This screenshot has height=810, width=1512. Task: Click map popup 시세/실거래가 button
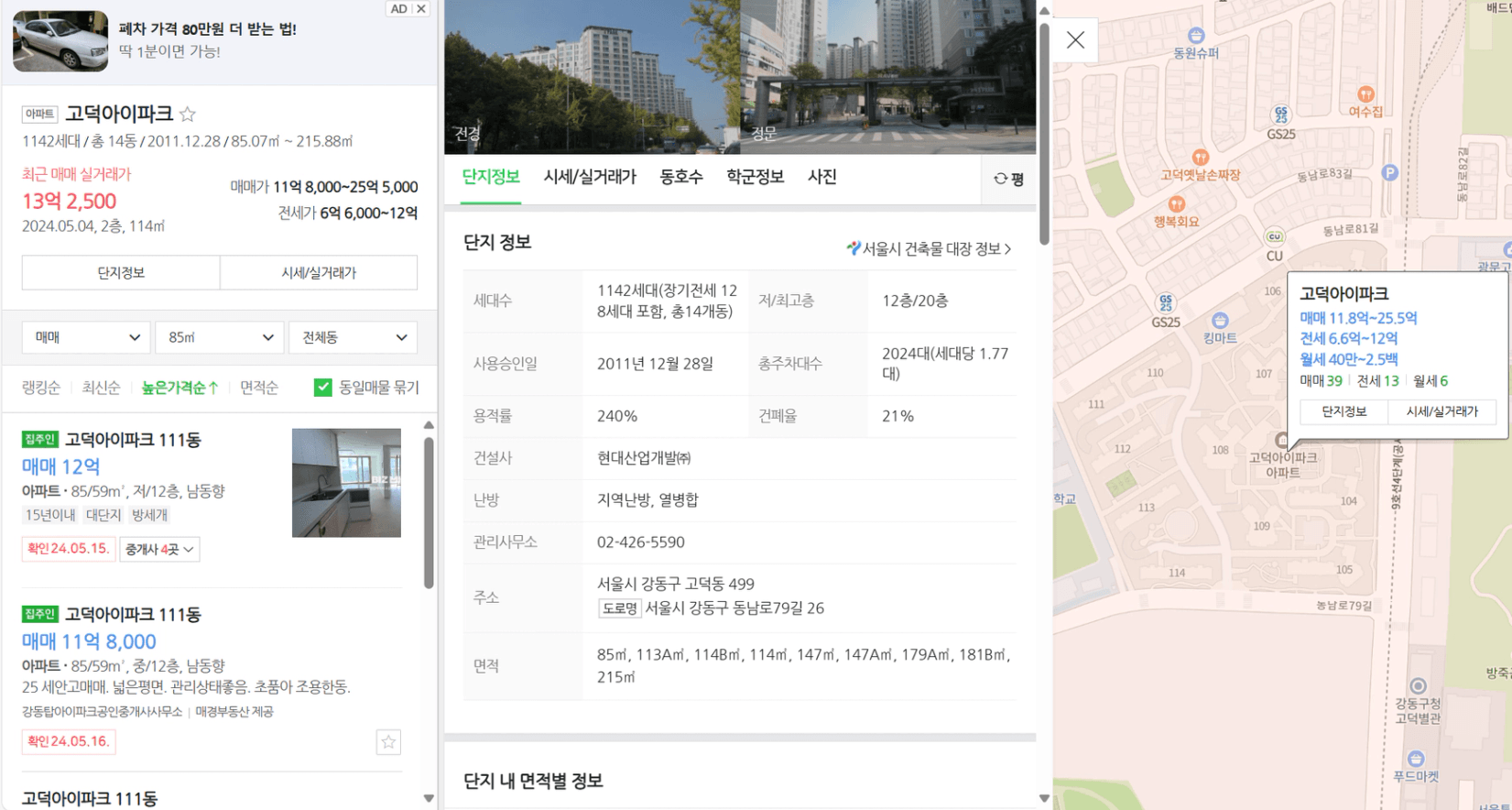coord(1442,411)
